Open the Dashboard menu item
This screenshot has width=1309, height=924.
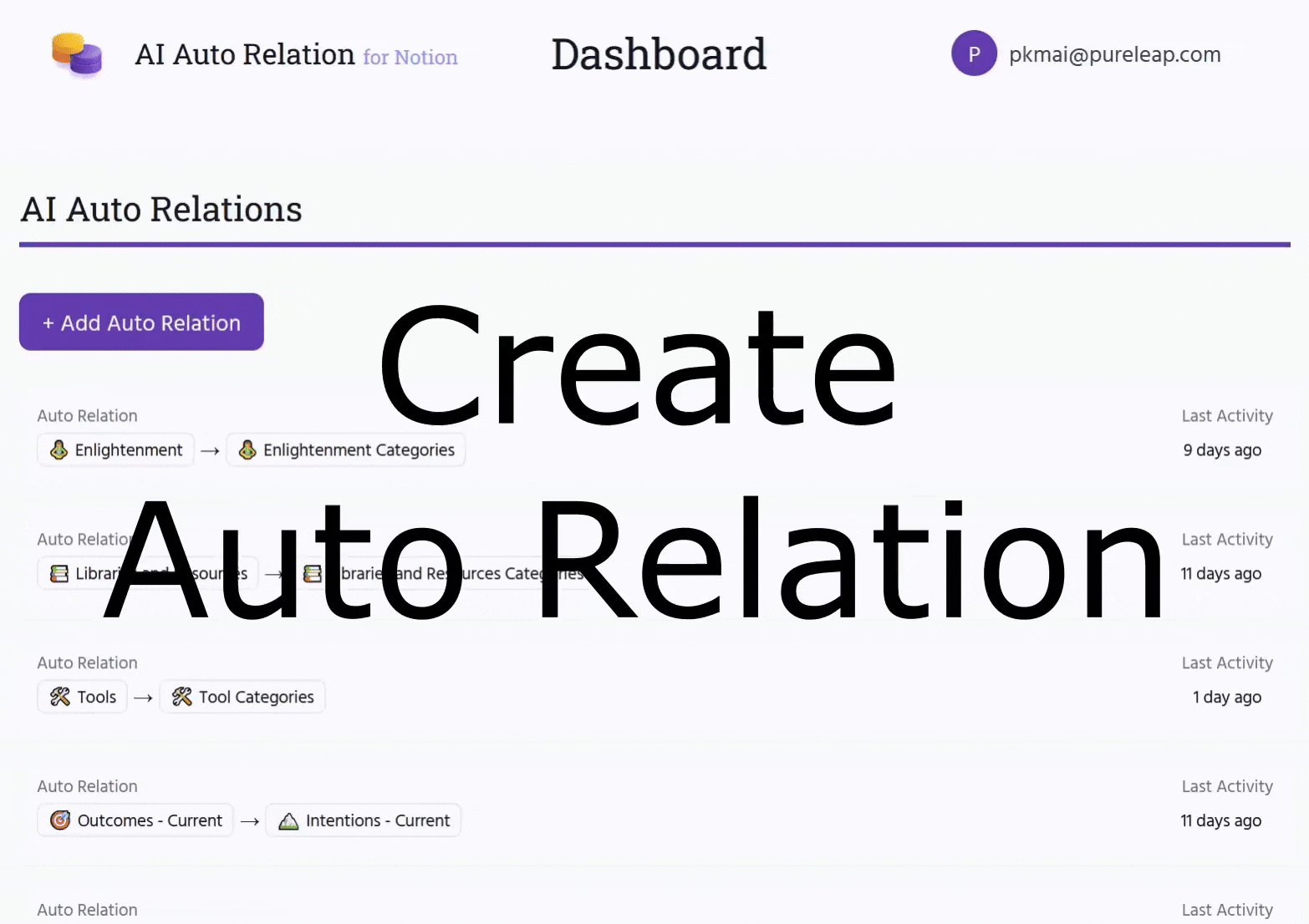point(659,53)
